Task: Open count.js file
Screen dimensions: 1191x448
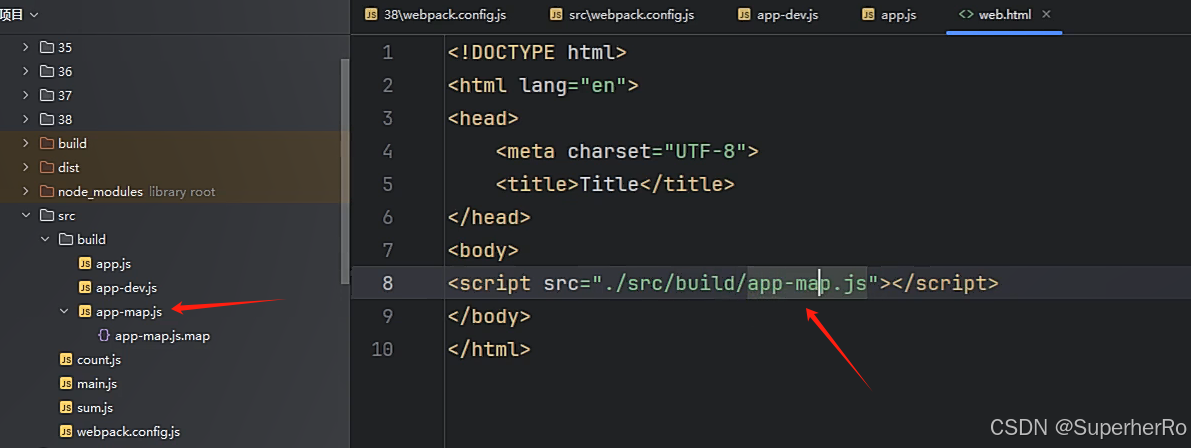Action: (99, 360)
